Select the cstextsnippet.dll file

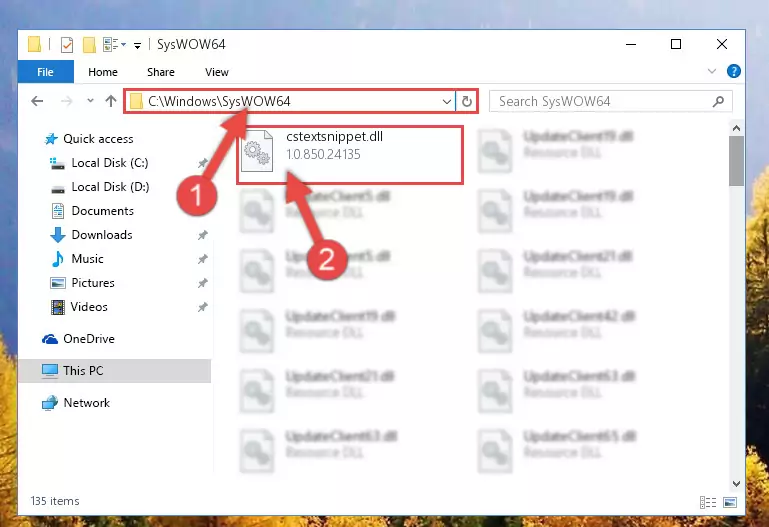350,155
